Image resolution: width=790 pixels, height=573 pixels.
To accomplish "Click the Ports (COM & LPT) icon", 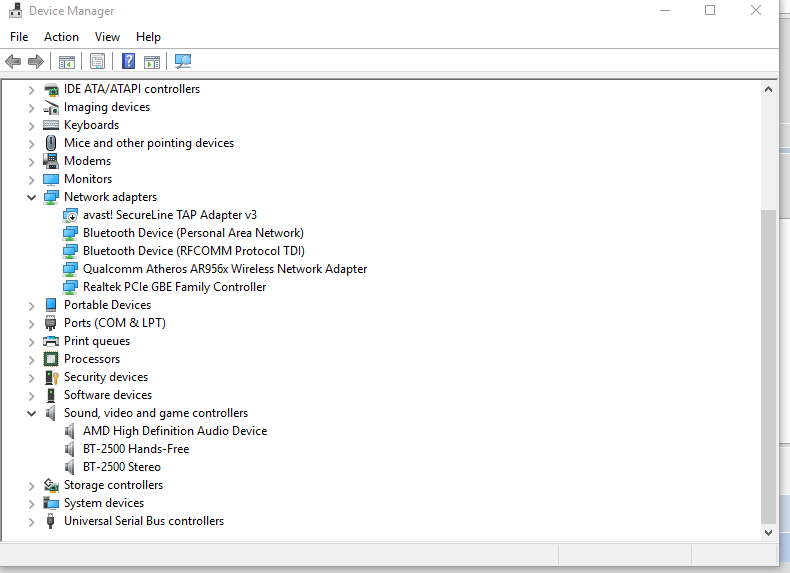I will [x=51, y=323].
